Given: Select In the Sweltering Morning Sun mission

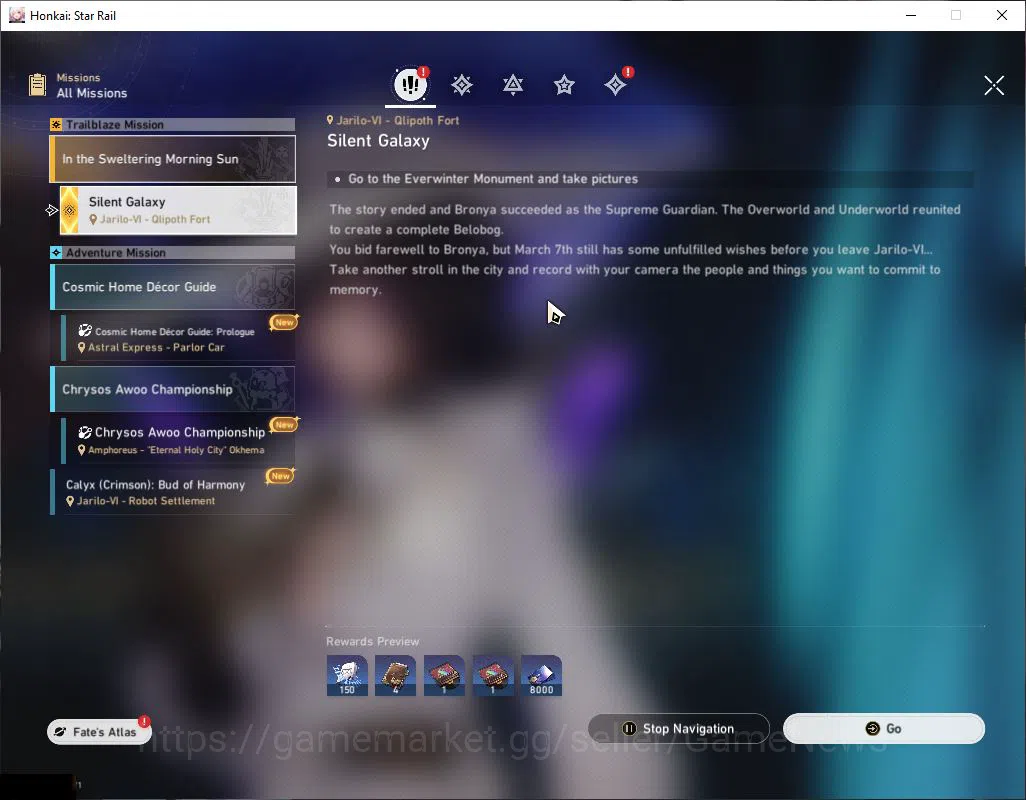Looking at the screenshot, I should [x=173, y=159].
